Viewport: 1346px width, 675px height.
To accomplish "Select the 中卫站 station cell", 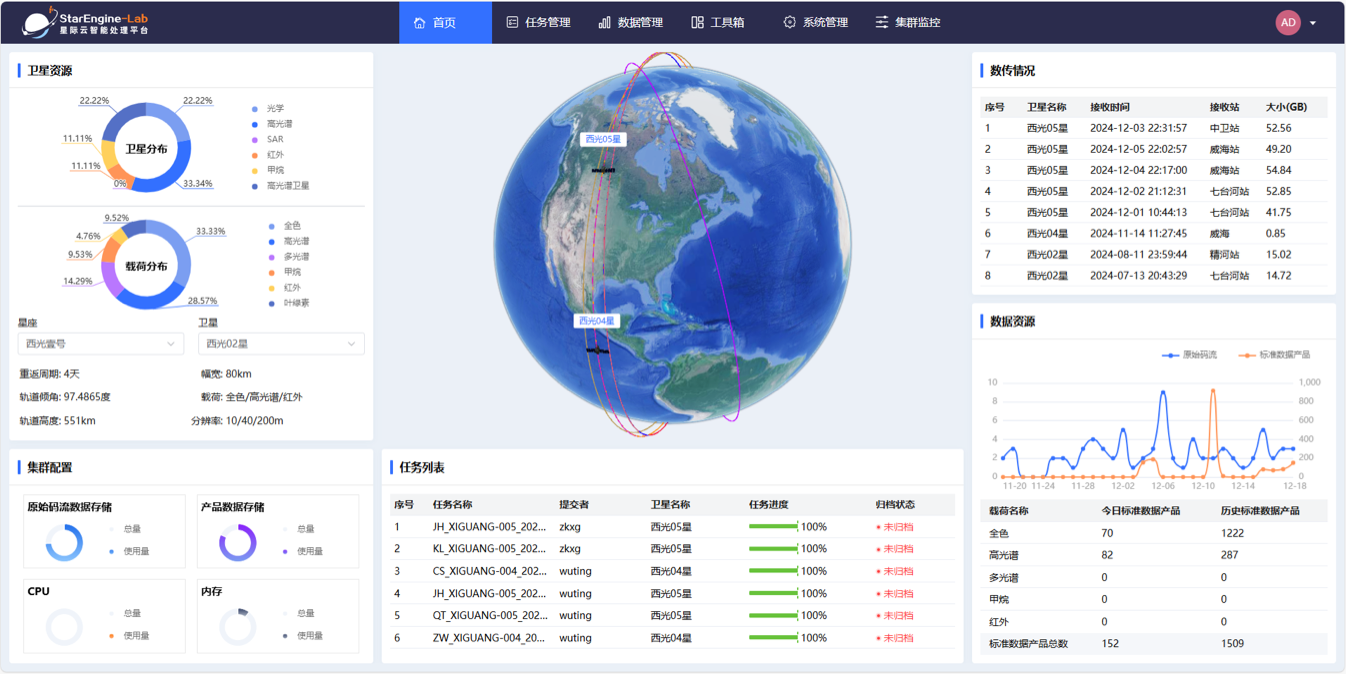I will (x=1224, y=128).
